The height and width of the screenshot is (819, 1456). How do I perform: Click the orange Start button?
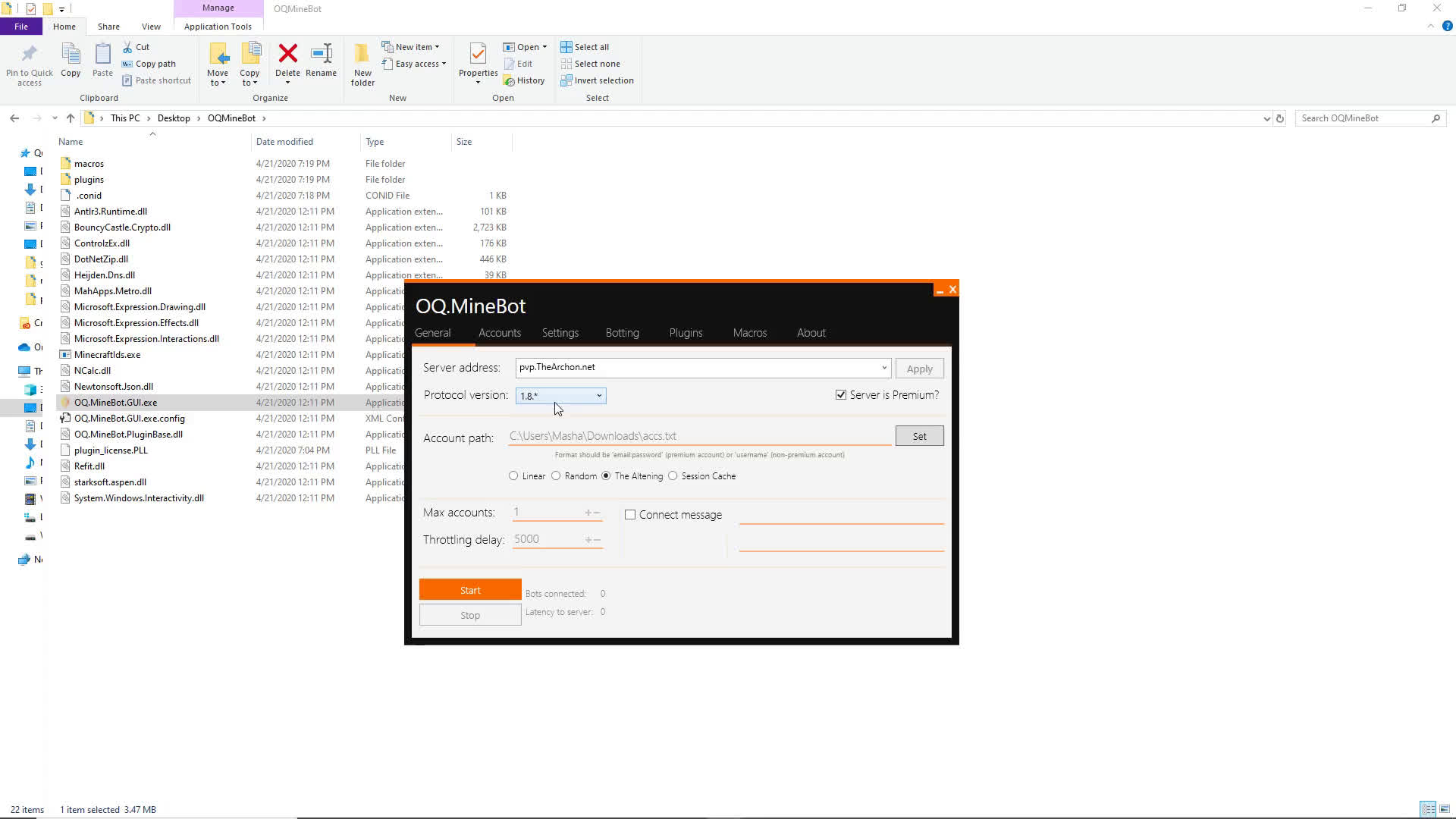pyautogui.click(x=470, y=590)
